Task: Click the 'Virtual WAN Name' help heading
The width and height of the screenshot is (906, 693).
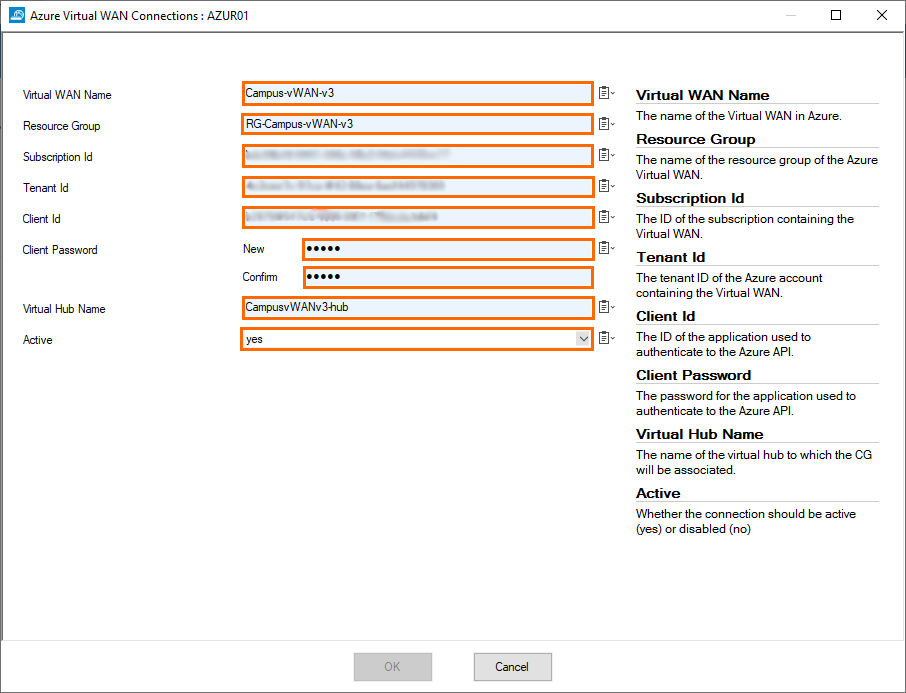Action: (703, 95)
